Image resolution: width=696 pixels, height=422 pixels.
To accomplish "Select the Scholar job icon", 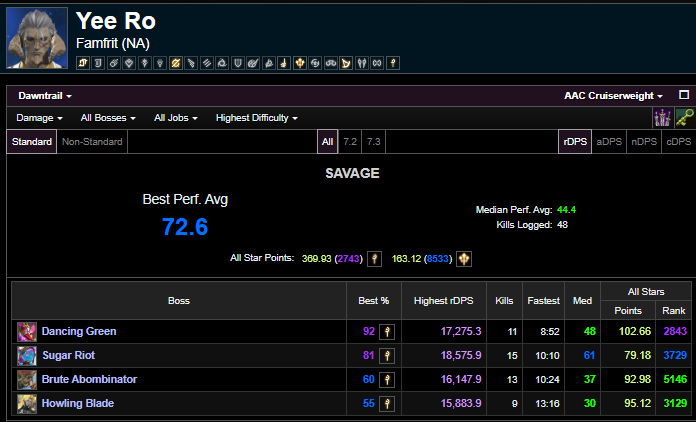I will (331, 63).
